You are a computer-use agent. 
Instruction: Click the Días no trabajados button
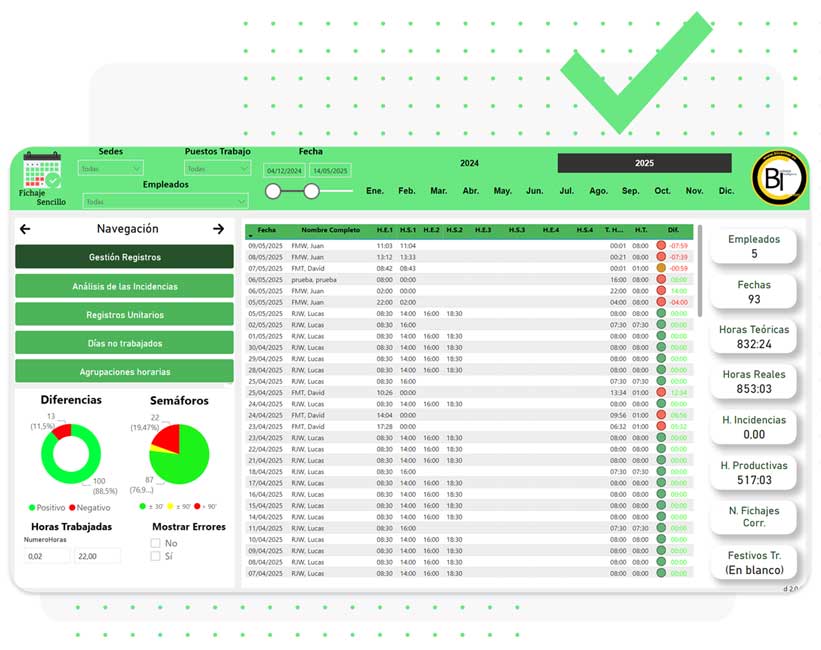[x=125, y=343]
